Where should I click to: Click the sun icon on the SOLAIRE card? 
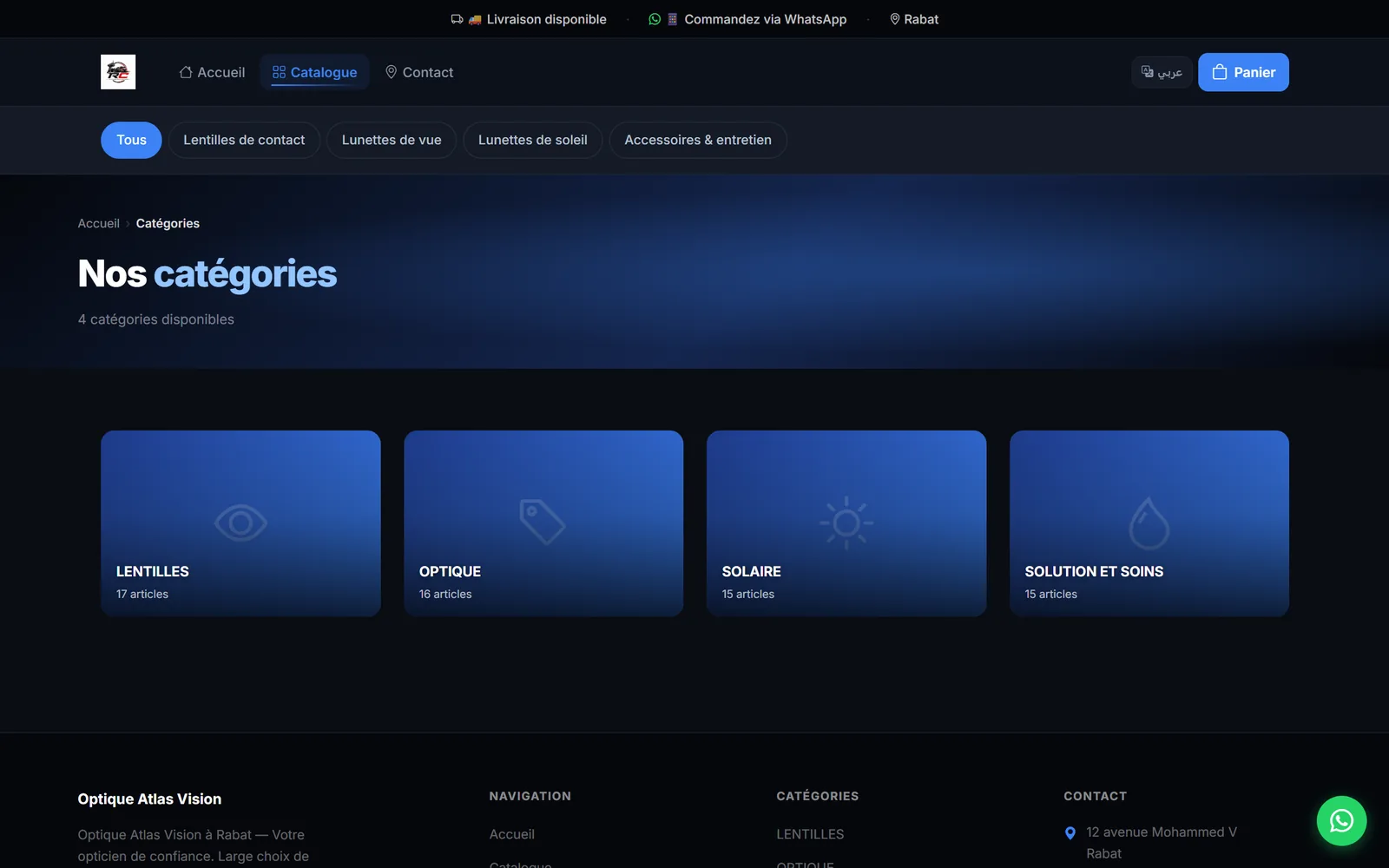tap(846, 523)
